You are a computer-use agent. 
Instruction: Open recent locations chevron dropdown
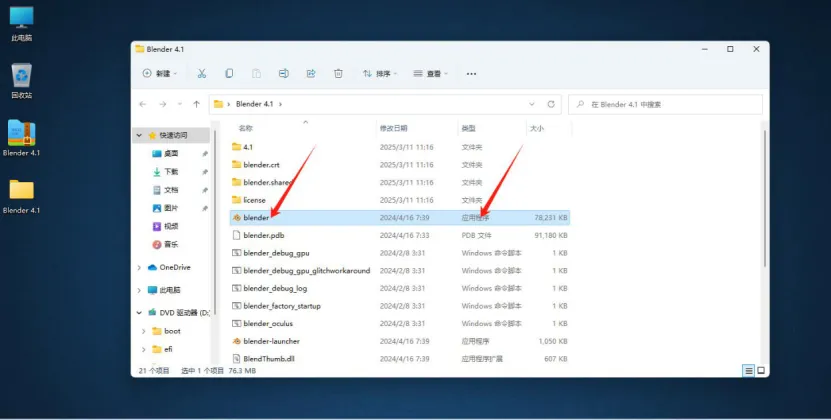(180, 104)
